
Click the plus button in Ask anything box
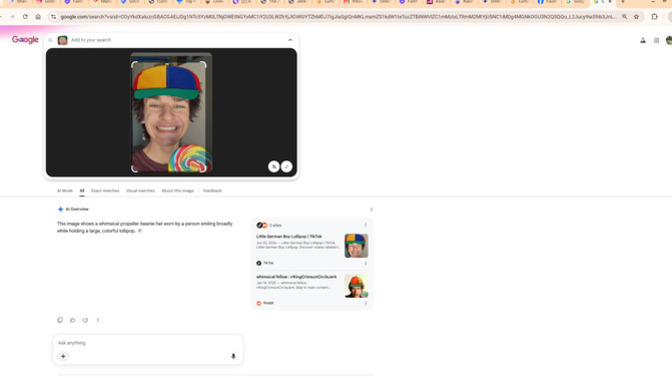[63, 356]
